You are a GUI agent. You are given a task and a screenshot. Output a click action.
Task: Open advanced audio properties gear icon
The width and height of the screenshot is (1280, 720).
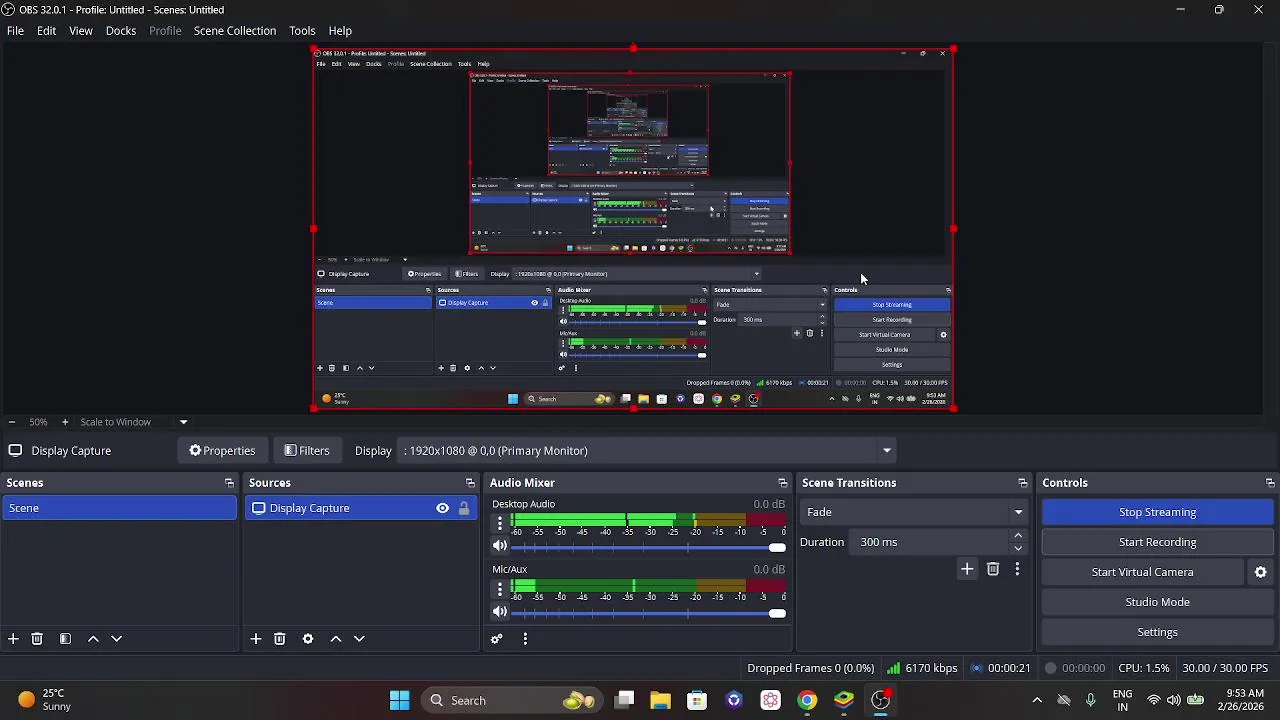tap(497, 639)
